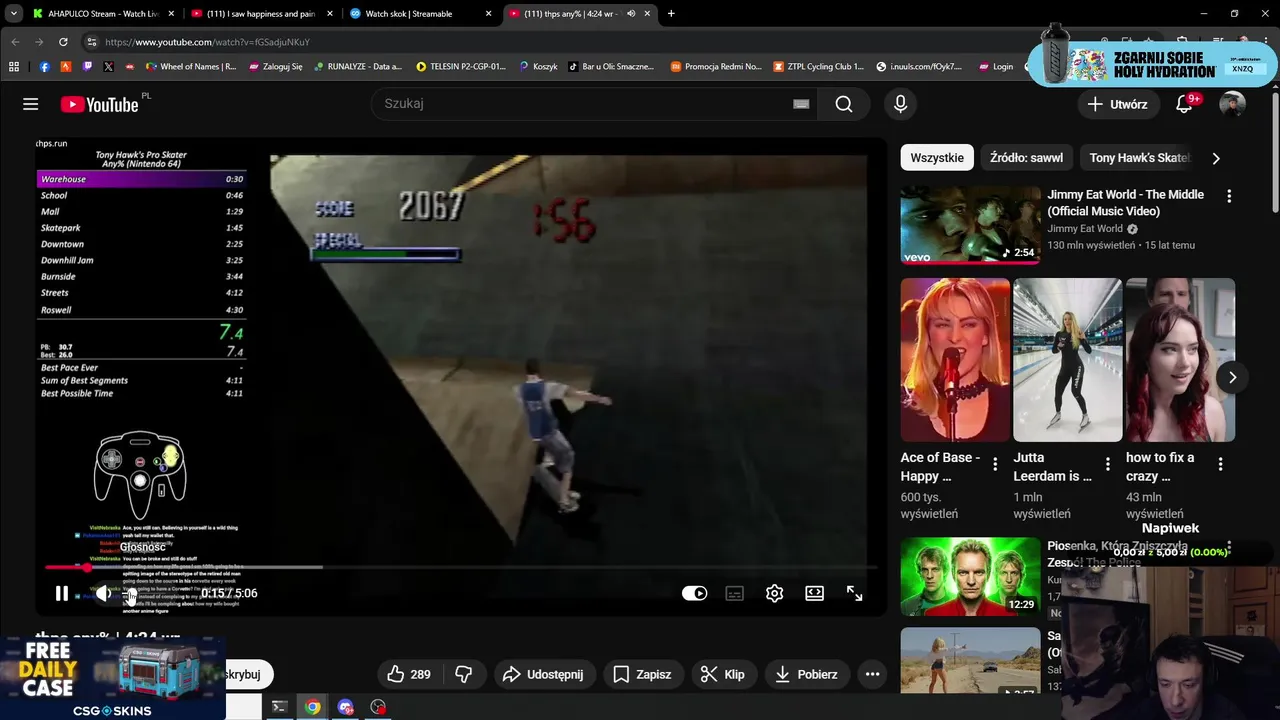Open the Twitch bookmark icon
This screenshot has width=1280, height=720.
pyautogui.click(x=87, y=66)
